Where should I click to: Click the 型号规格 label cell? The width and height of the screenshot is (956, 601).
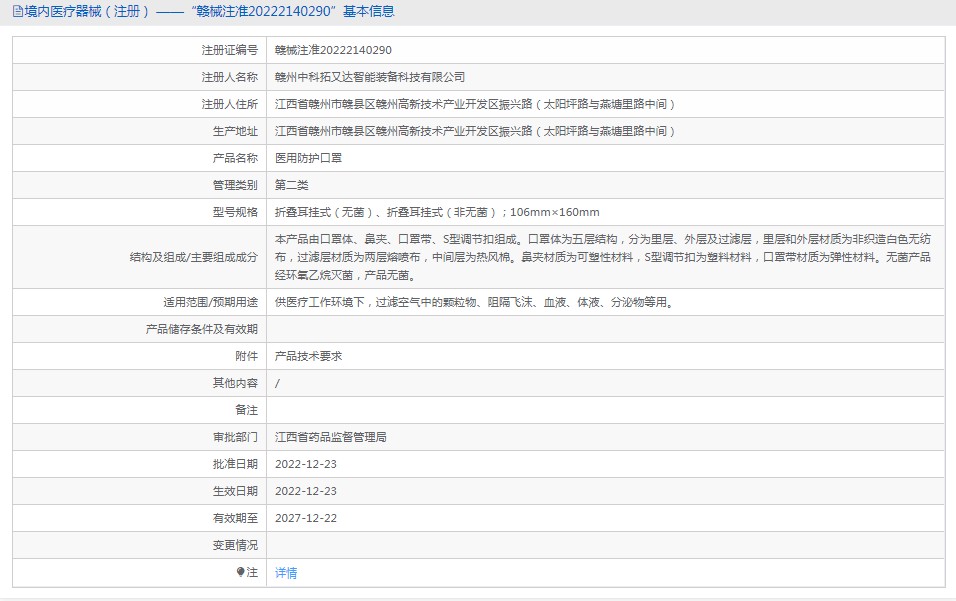pos(140,212)
